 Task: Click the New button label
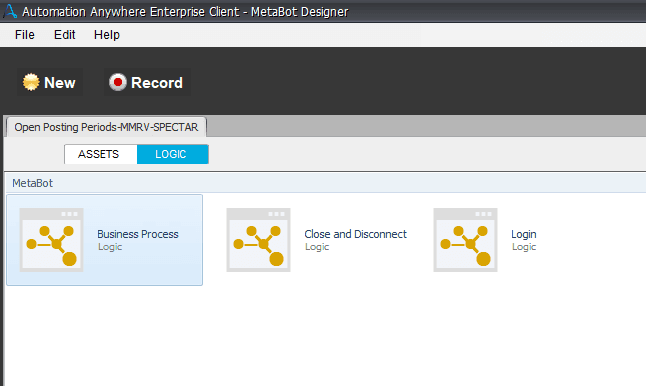pyautogui.click(x=60, y=83)
